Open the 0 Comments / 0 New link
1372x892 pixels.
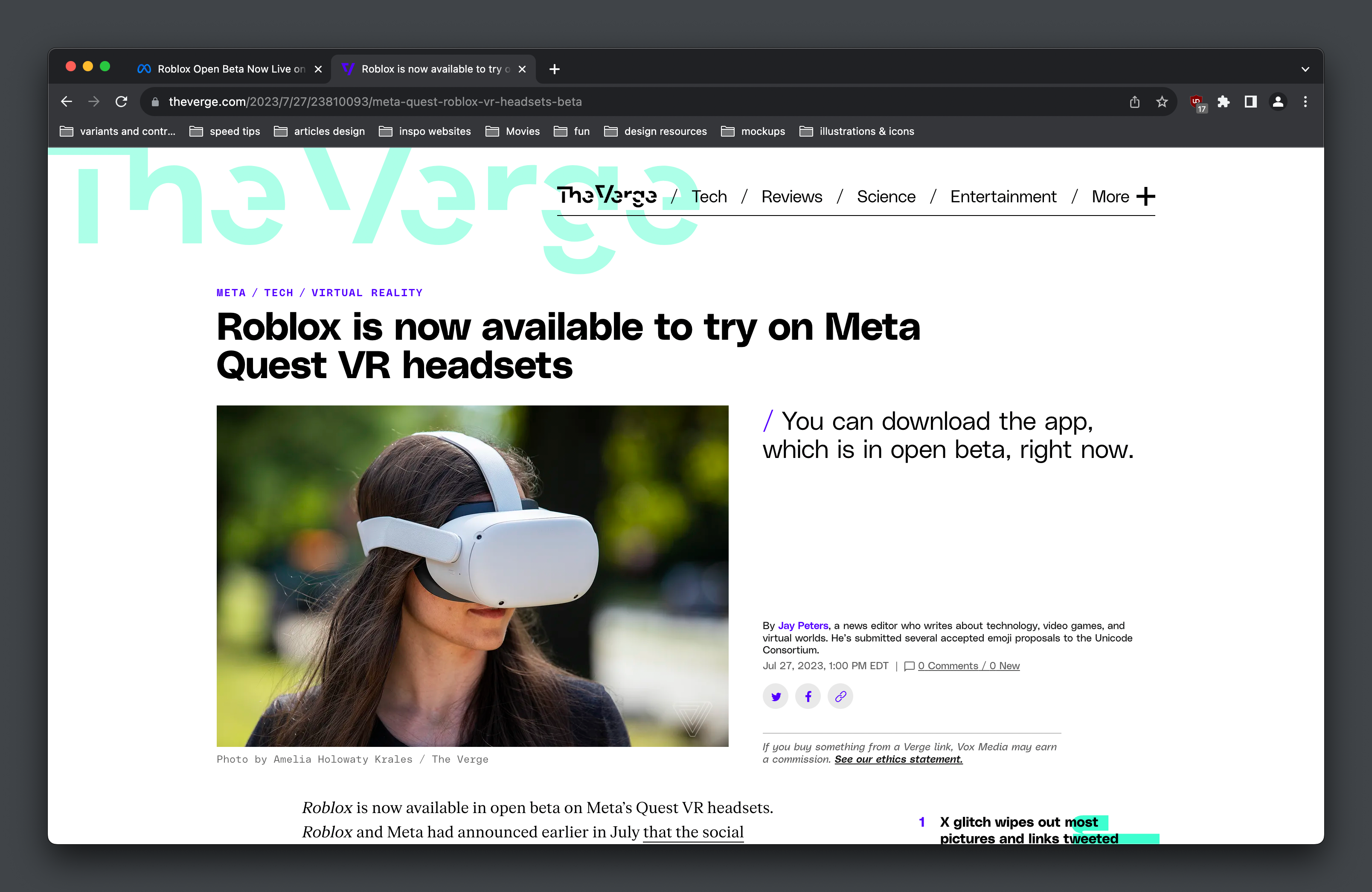pos(968,666)
